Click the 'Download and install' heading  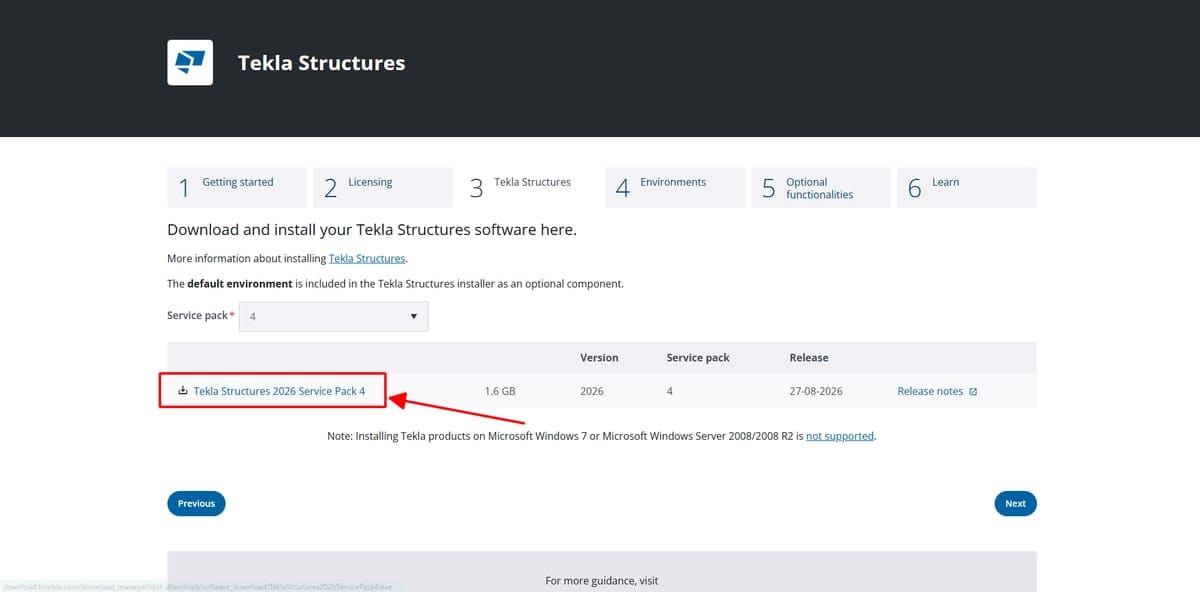click(372, 230)
